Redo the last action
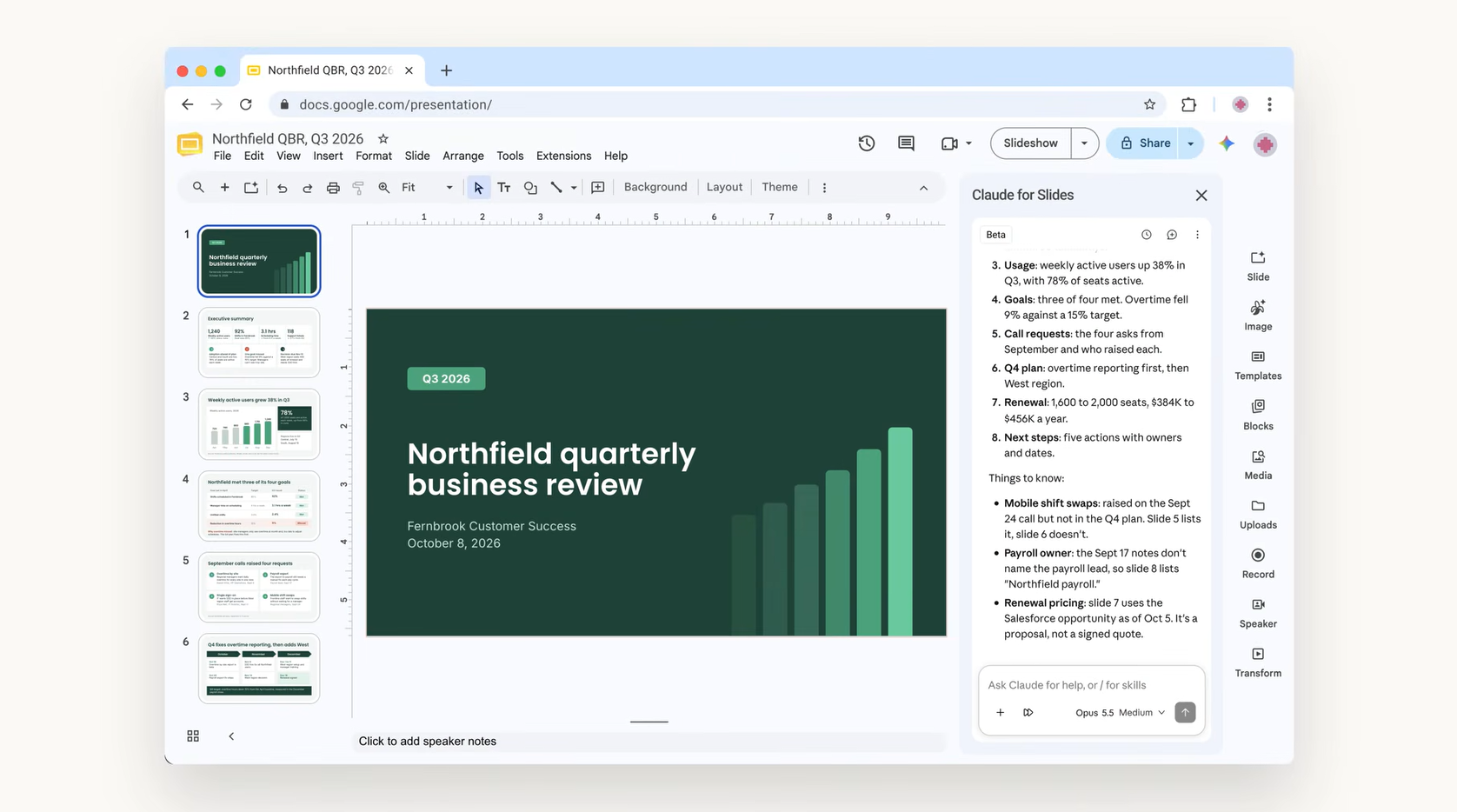 tap(307, 188)
